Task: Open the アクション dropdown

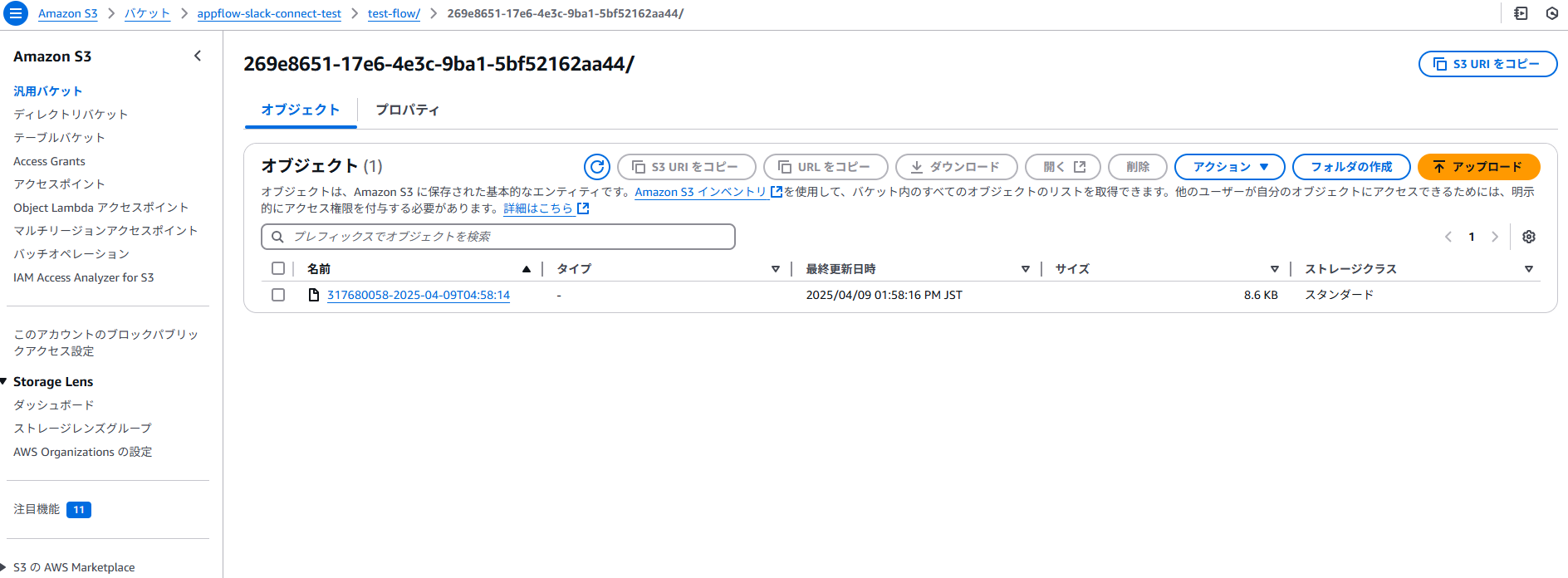Action: [x=1230, y=167]
